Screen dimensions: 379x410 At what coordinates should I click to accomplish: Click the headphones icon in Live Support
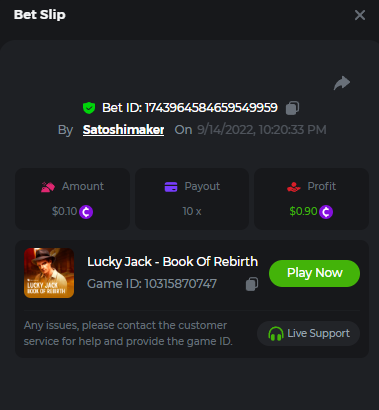276,334
